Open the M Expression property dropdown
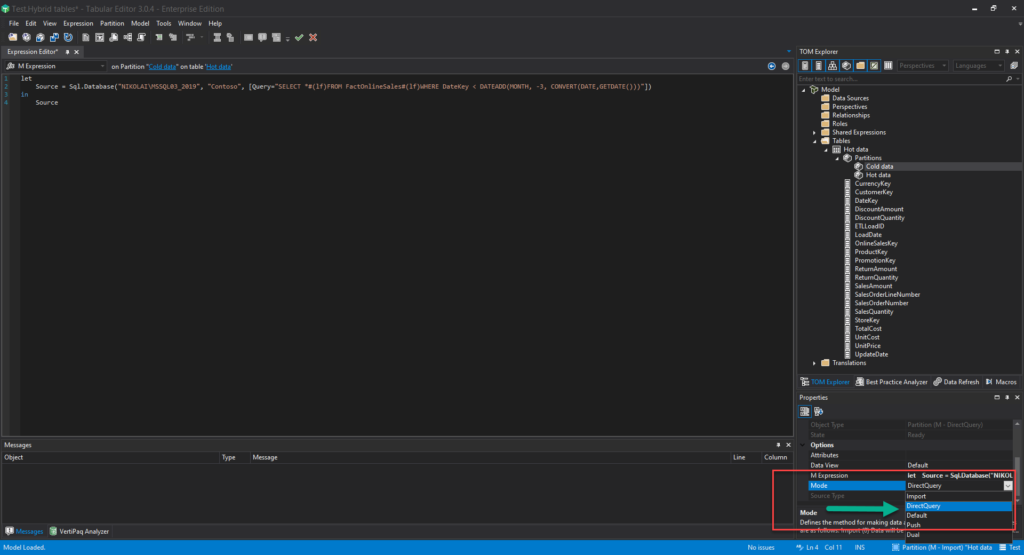Viewport: 1024px width, 555px height. [x=56, y=66]
